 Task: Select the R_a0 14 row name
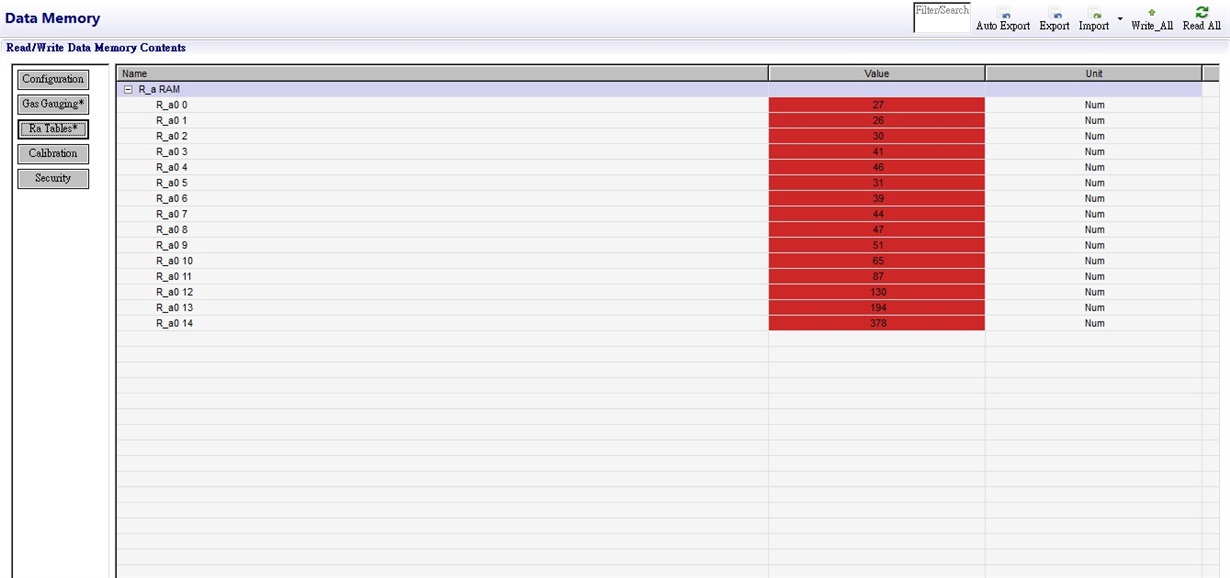click(x=174, y=323)
